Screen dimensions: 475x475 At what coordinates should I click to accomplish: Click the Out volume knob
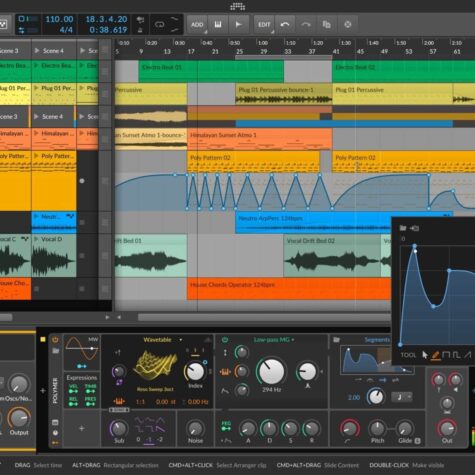tap(447, 428)
